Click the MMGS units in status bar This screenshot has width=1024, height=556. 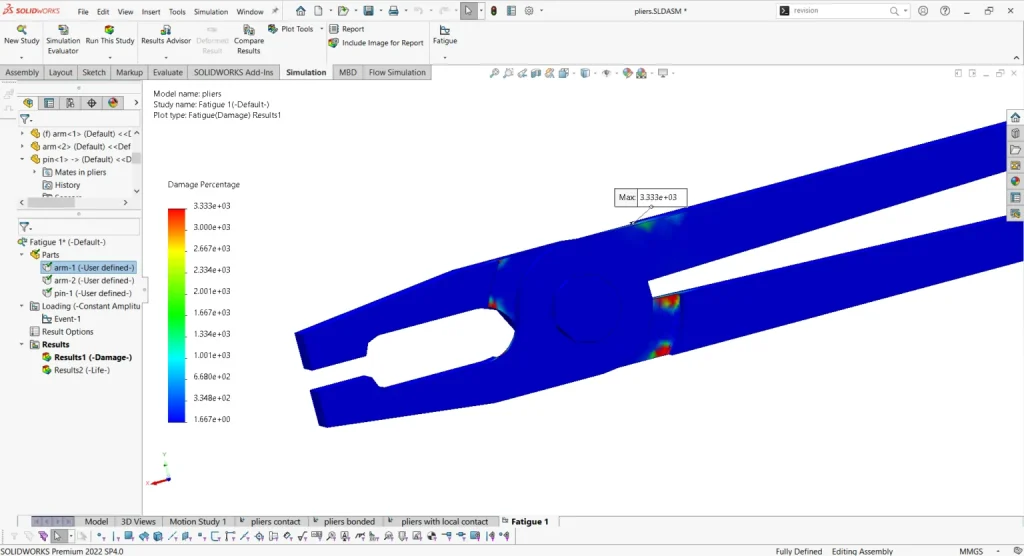click(x=970, y=551)
